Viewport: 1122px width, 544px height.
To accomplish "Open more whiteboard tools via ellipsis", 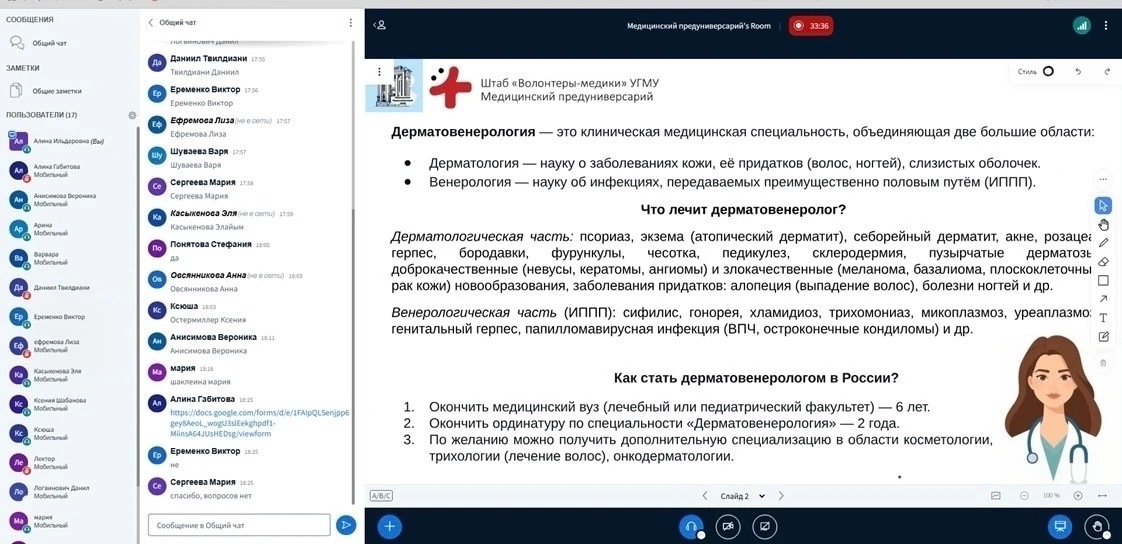I will coord(1103,179).
